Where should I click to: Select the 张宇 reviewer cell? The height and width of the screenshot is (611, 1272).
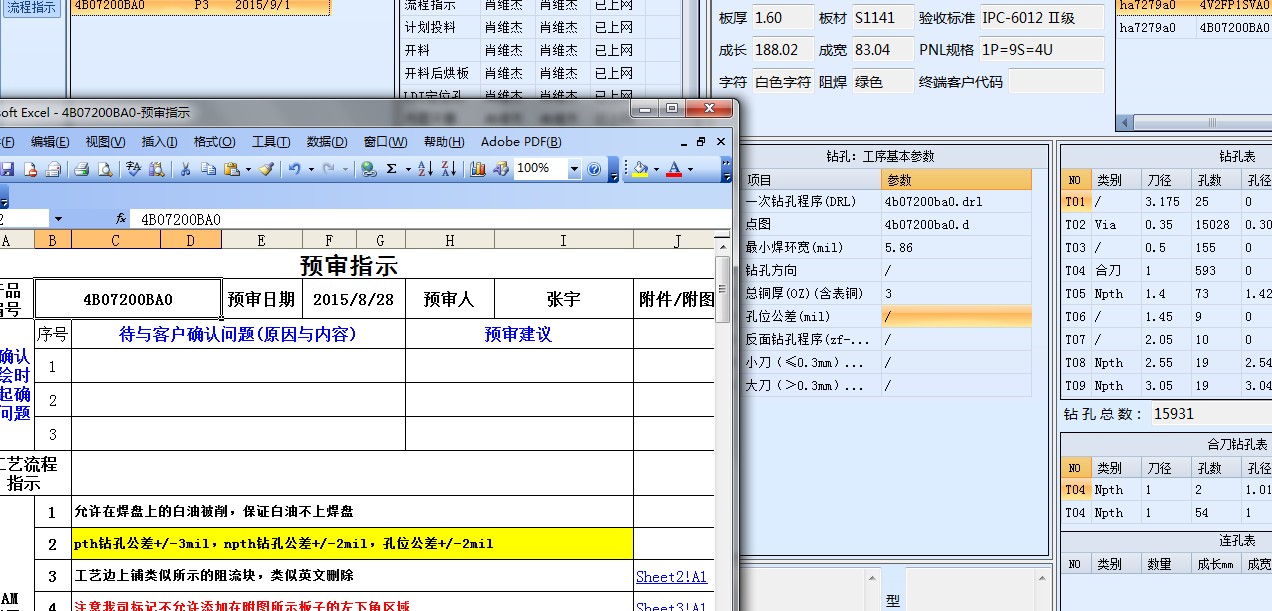click(563, 299)
